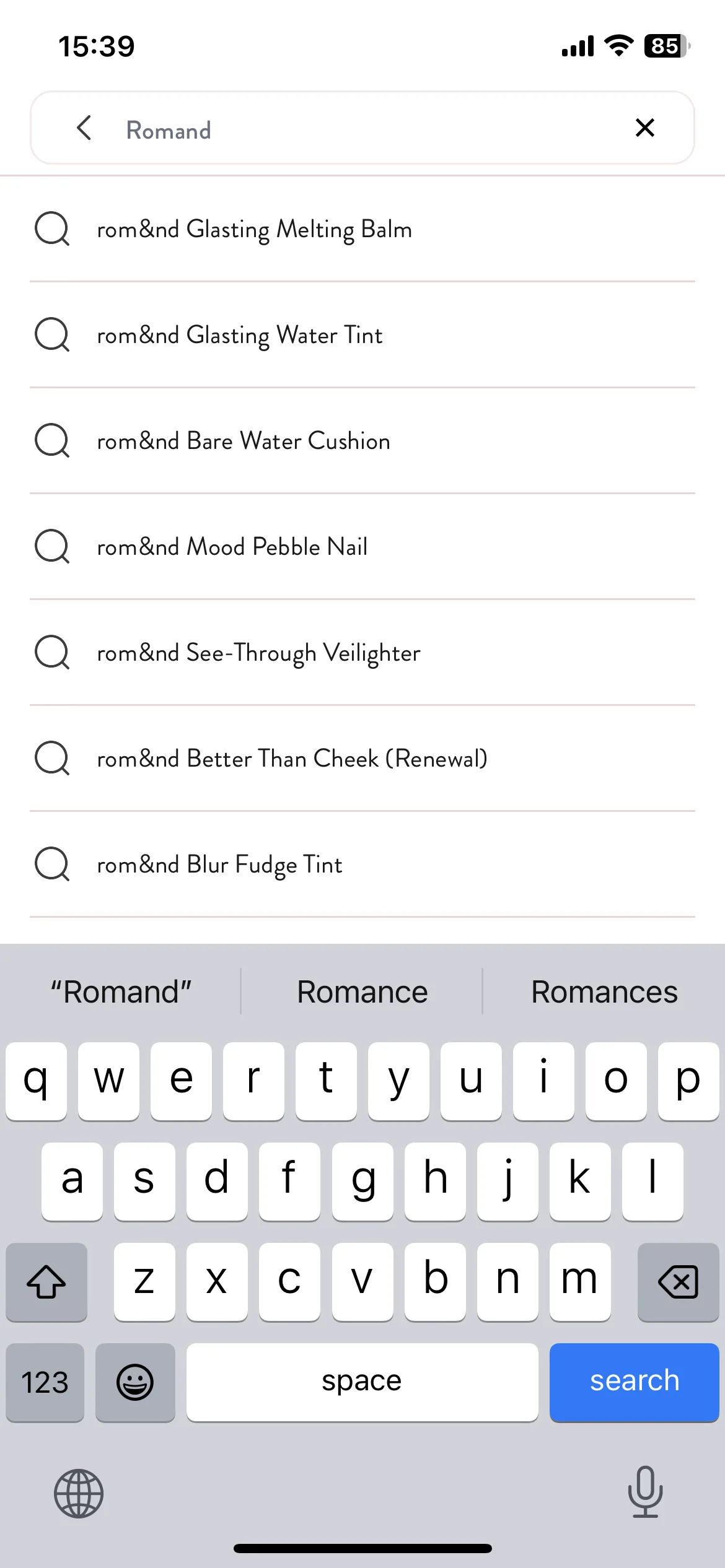Pick rom&nd Better Than Cheek (Renewal)
This screenshot has width=725, height=1568.
pyautogui.click(x=362, y=759)
